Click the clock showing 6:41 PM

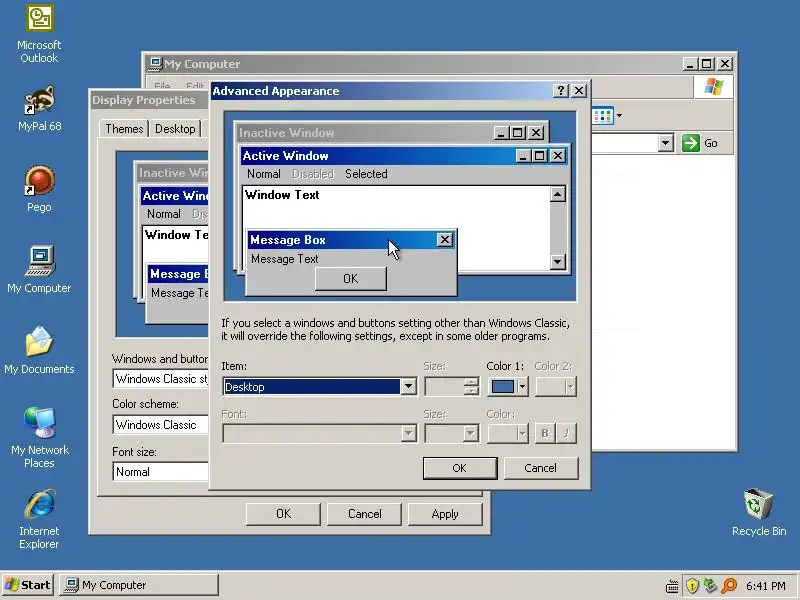coord(765,586)
